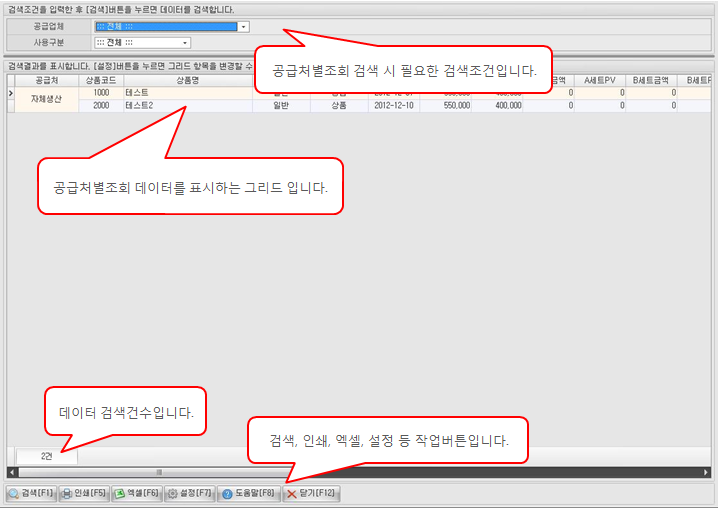The image size is (718, 508).
Task: Click the horizontal scrollbar left arrow
Action: (12, 472)
